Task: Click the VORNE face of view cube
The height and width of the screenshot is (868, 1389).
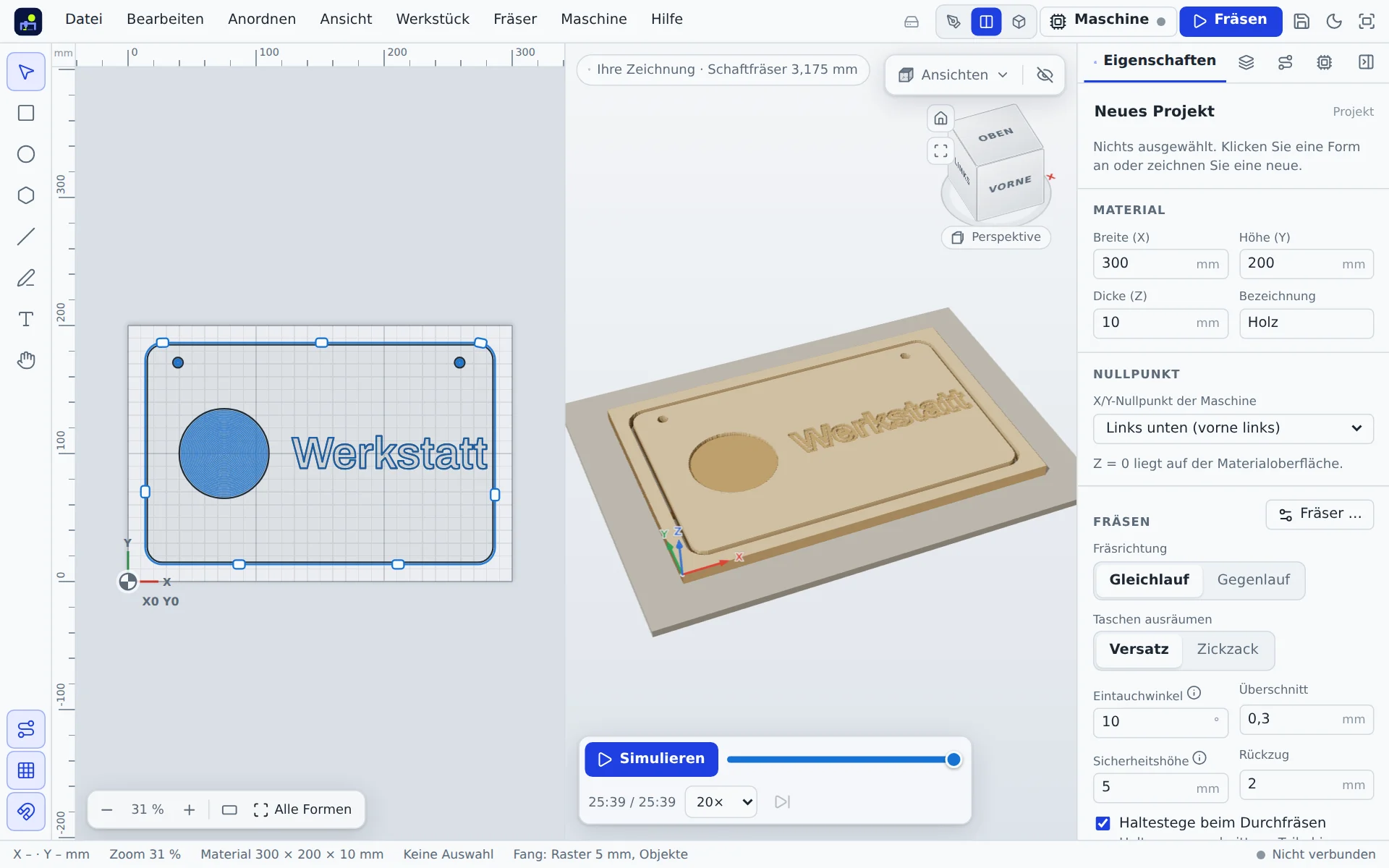Action: pyautogui.click(x=1010, y=184)
